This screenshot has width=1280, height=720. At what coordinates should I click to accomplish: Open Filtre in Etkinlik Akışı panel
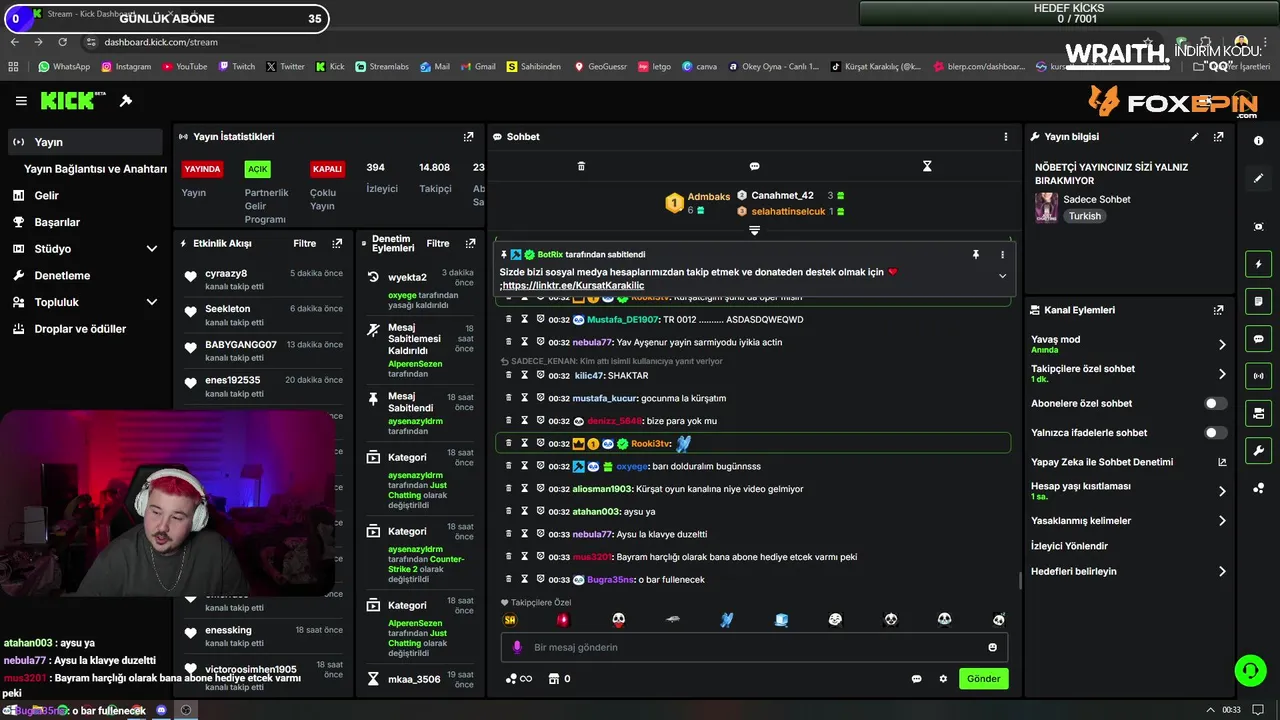coord(304,243)
